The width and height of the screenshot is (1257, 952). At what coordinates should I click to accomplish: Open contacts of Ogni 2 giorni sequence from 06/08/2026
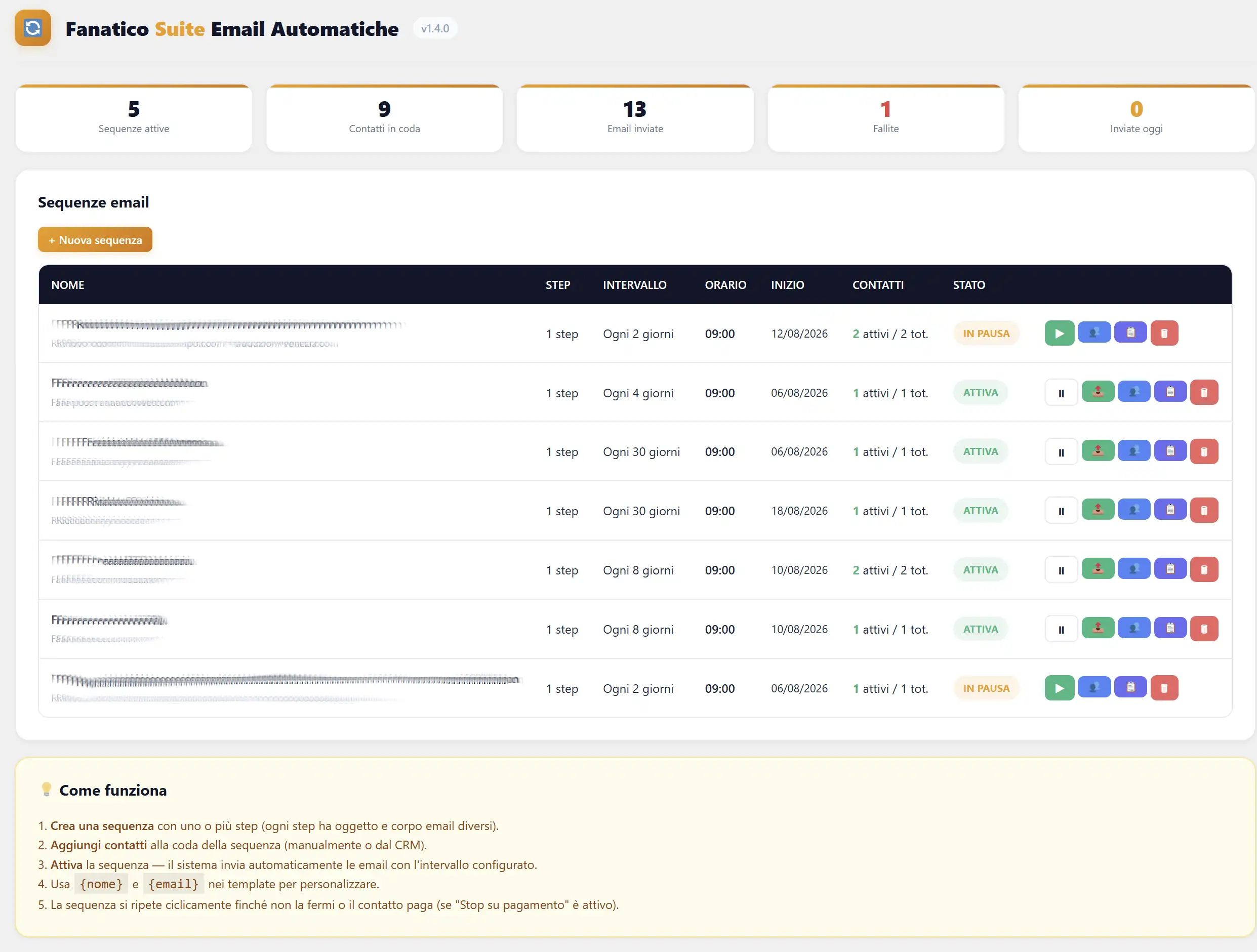[x=1094, y=687]
